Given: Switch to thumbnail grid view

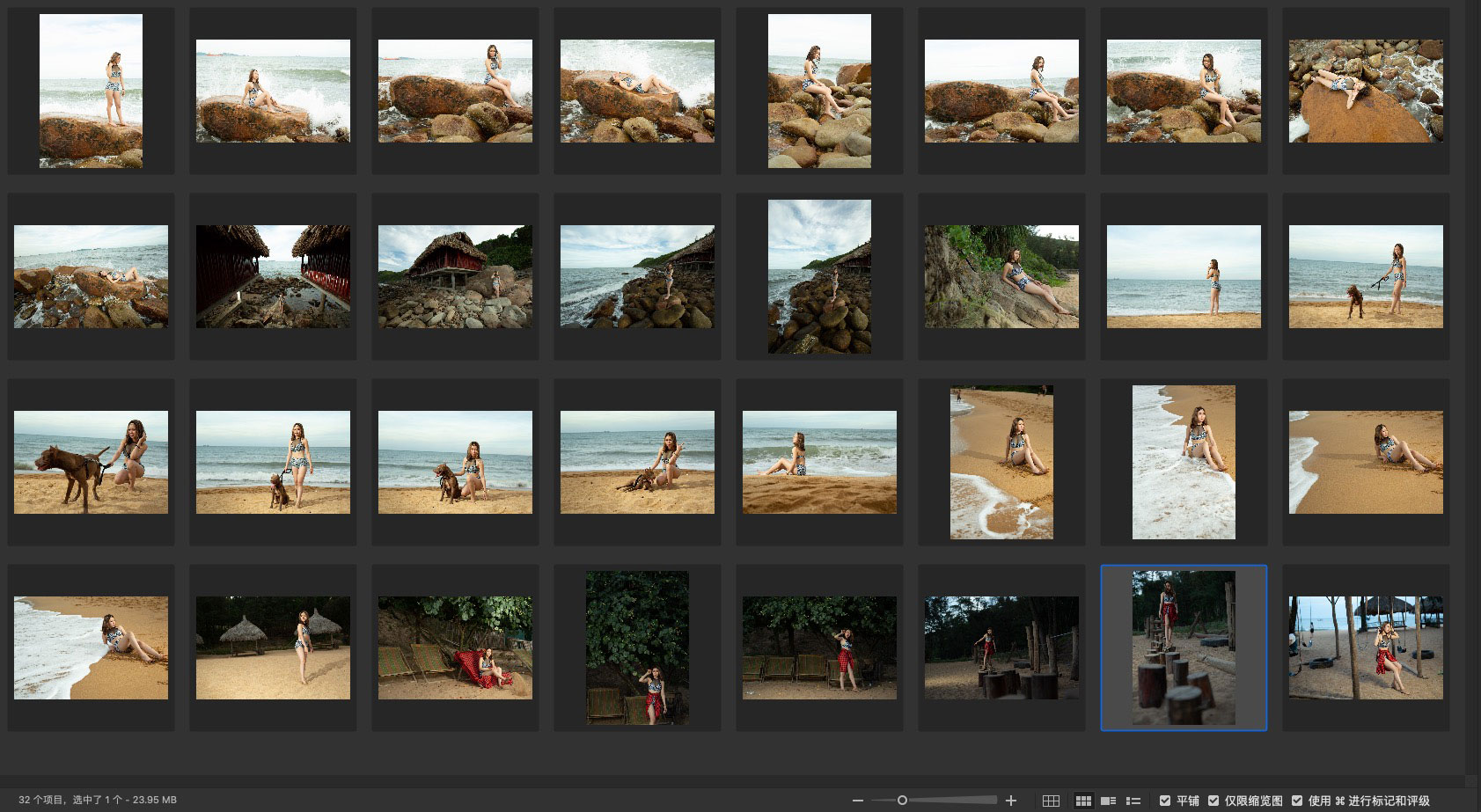Looking at the screenshot, I should coord(1083,801).
